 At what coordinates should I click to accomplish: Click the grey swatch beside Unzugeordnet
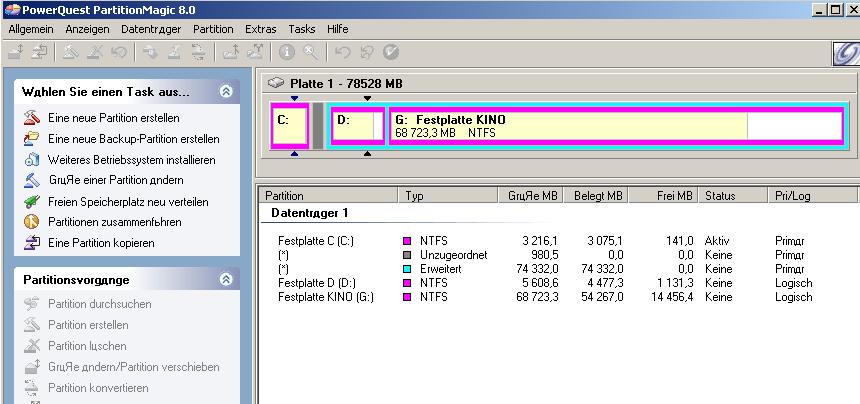[407, 255]
